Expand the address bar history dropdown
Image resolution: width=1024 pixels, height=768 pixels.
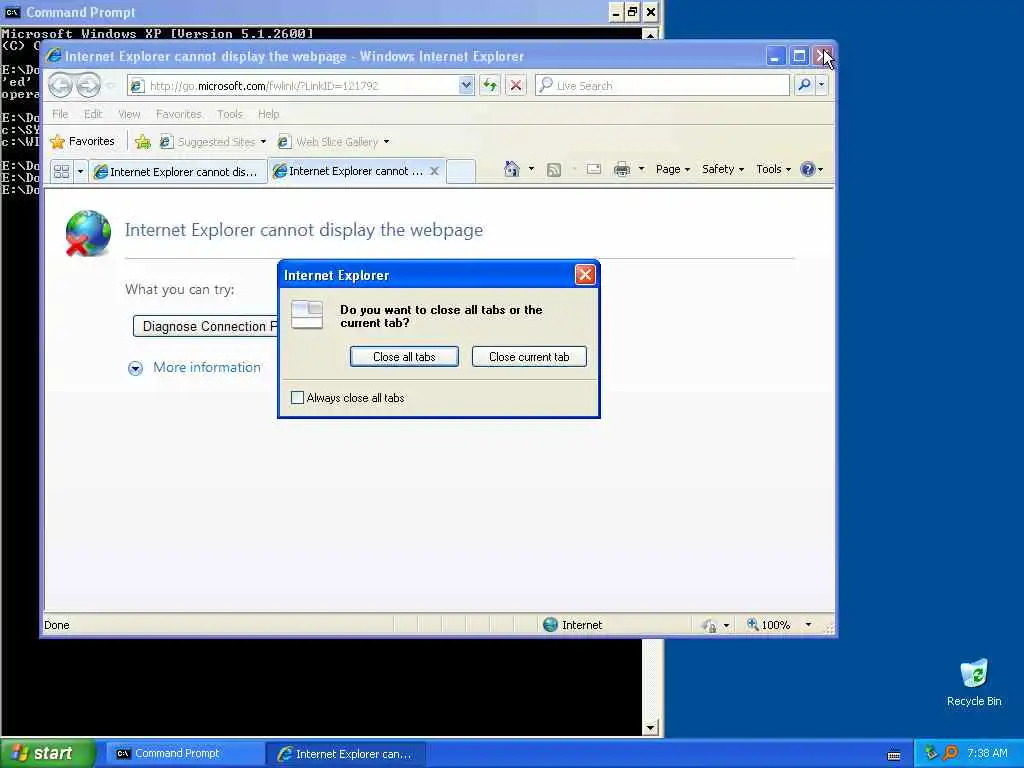(466, 85)
